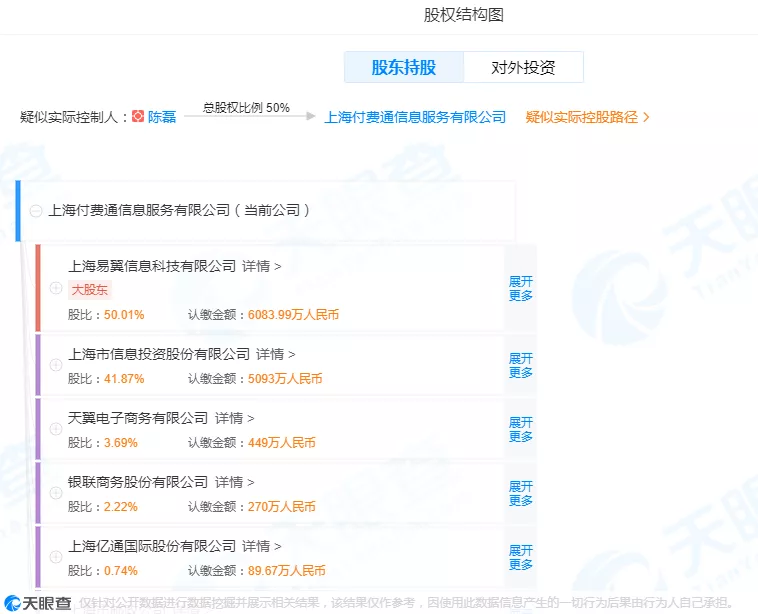This screenshot has width=758, height=614.
Task: Click the 50.01% share ratio value
Action: point(124,315)
